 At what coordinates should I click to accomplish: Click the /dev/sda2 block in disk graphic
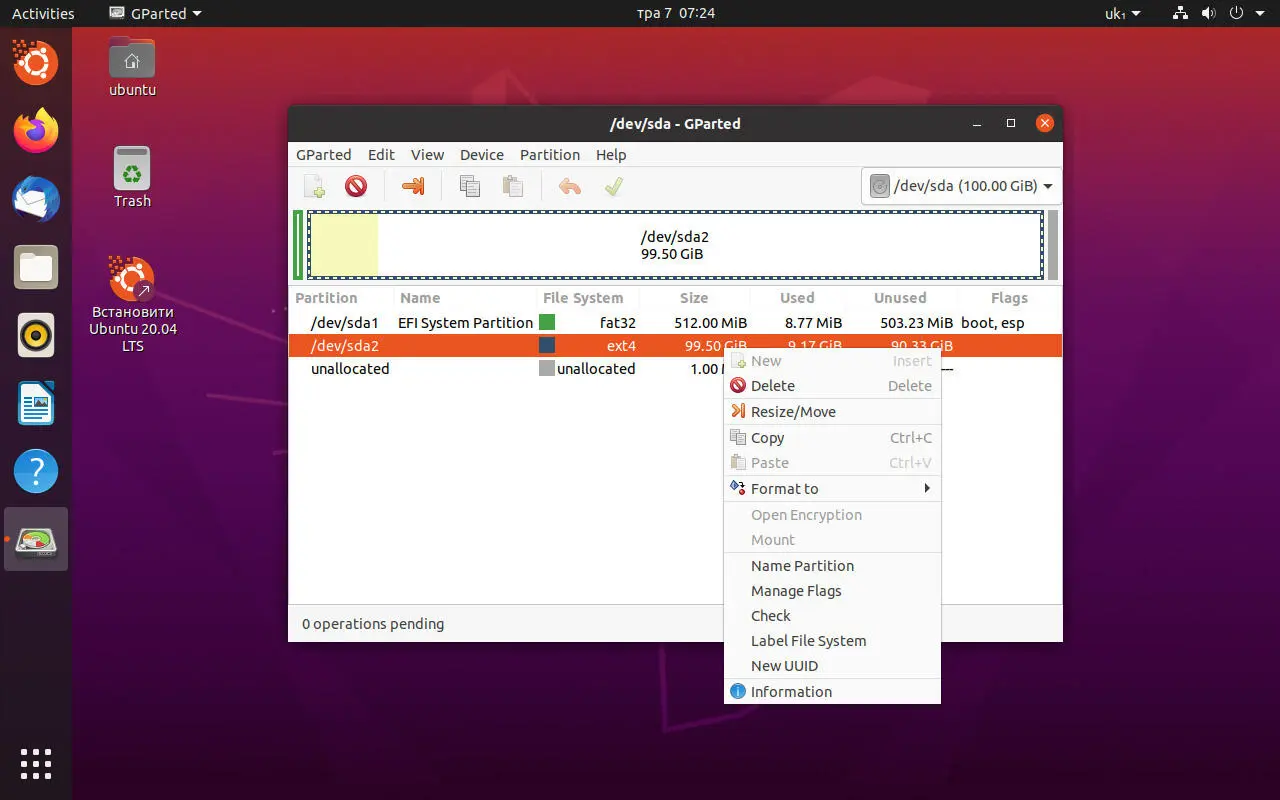point(675,245)
